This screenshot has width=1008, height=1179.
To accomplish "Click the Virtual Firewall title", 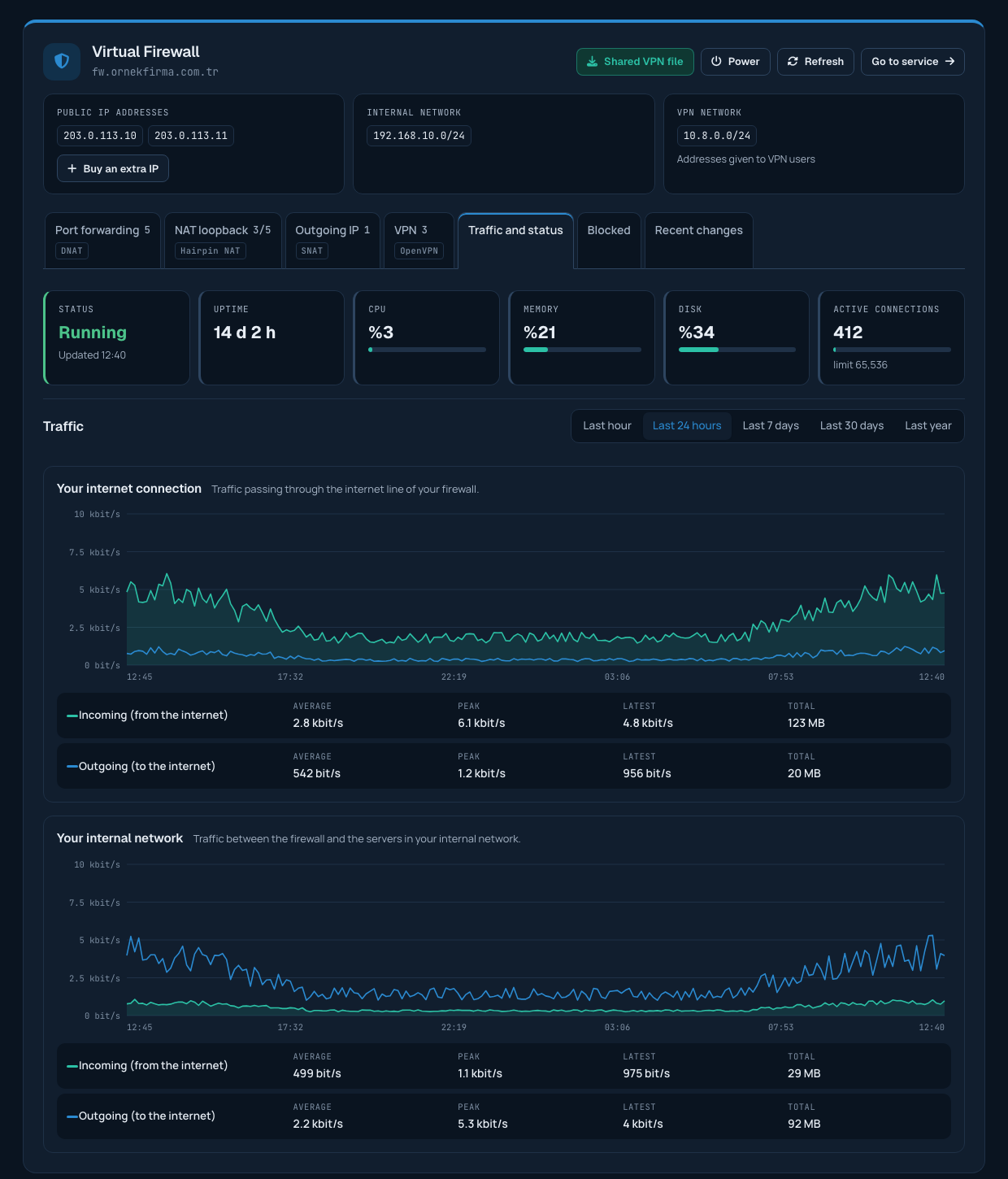I will tap(146, 51).
